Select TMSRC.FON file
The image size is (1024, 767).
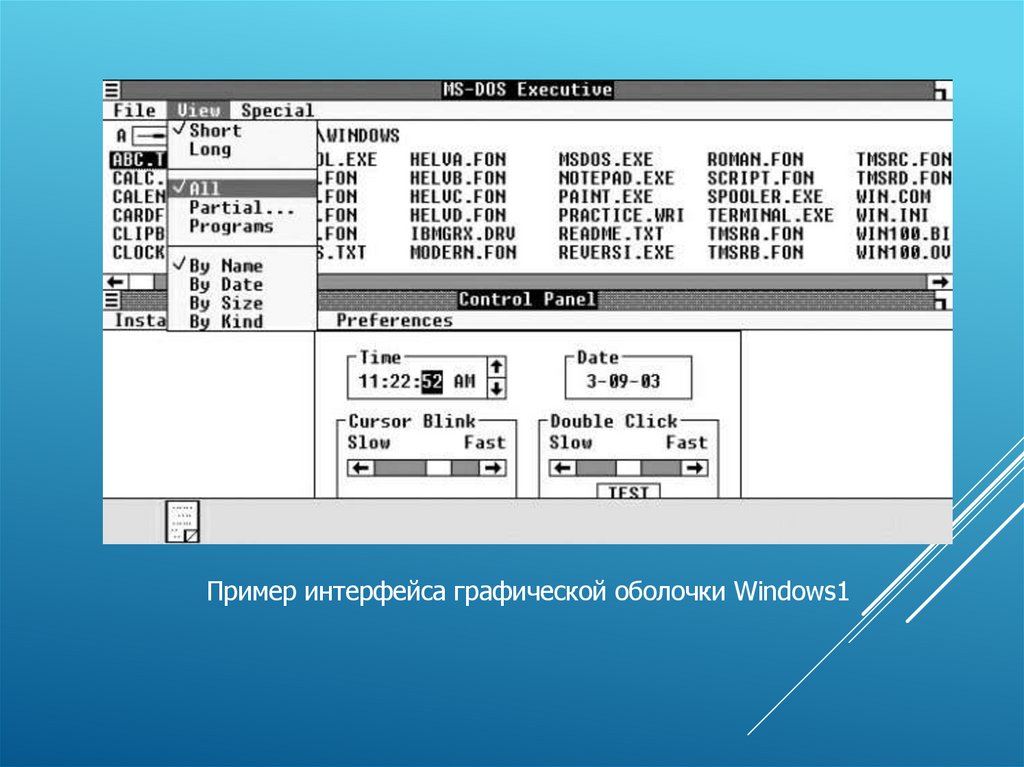[x=904, y=159]
